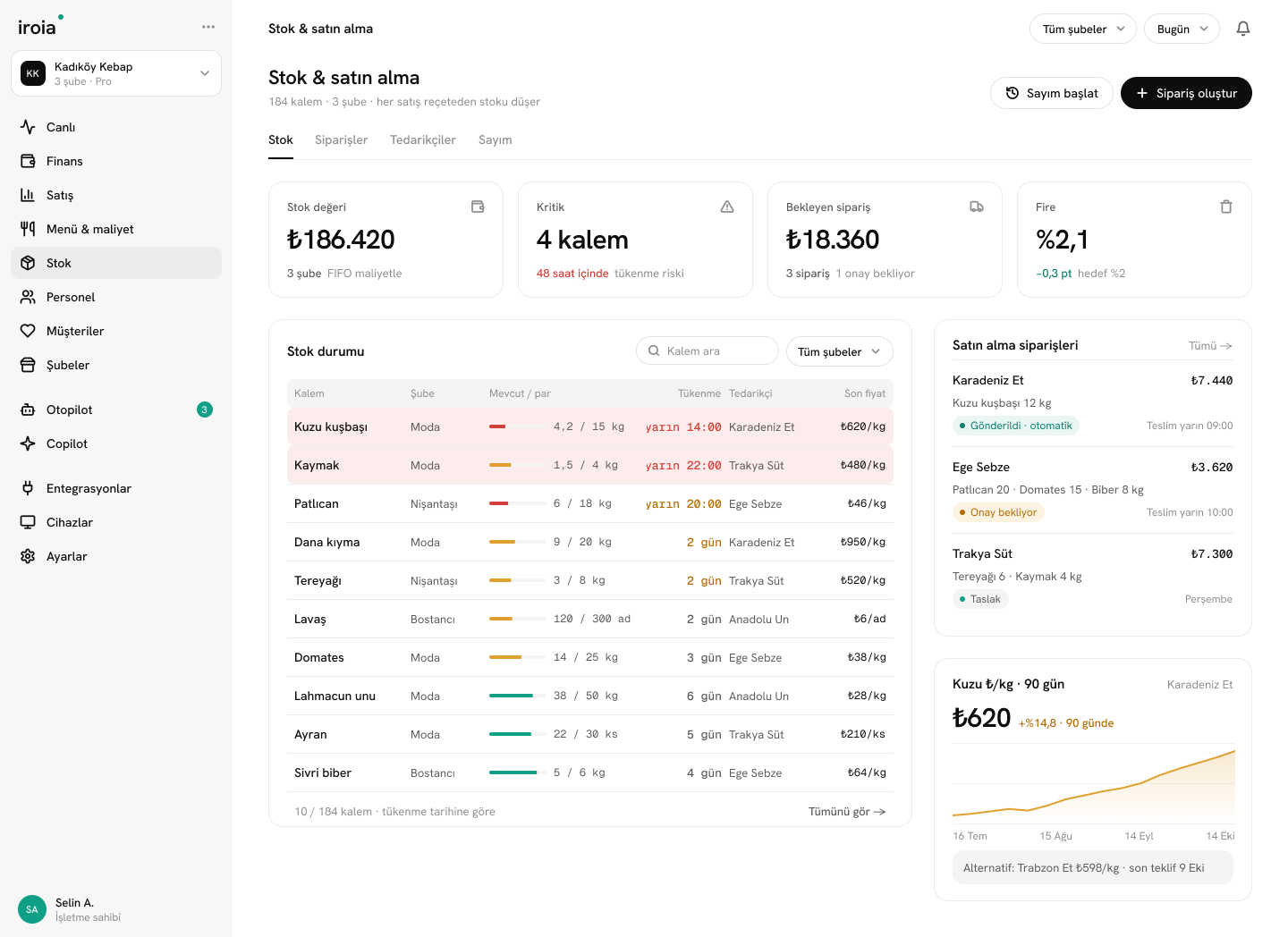Screen dimensions: 1288x937
Task: Open the Tümünü gör link
Action: point(847,812)
